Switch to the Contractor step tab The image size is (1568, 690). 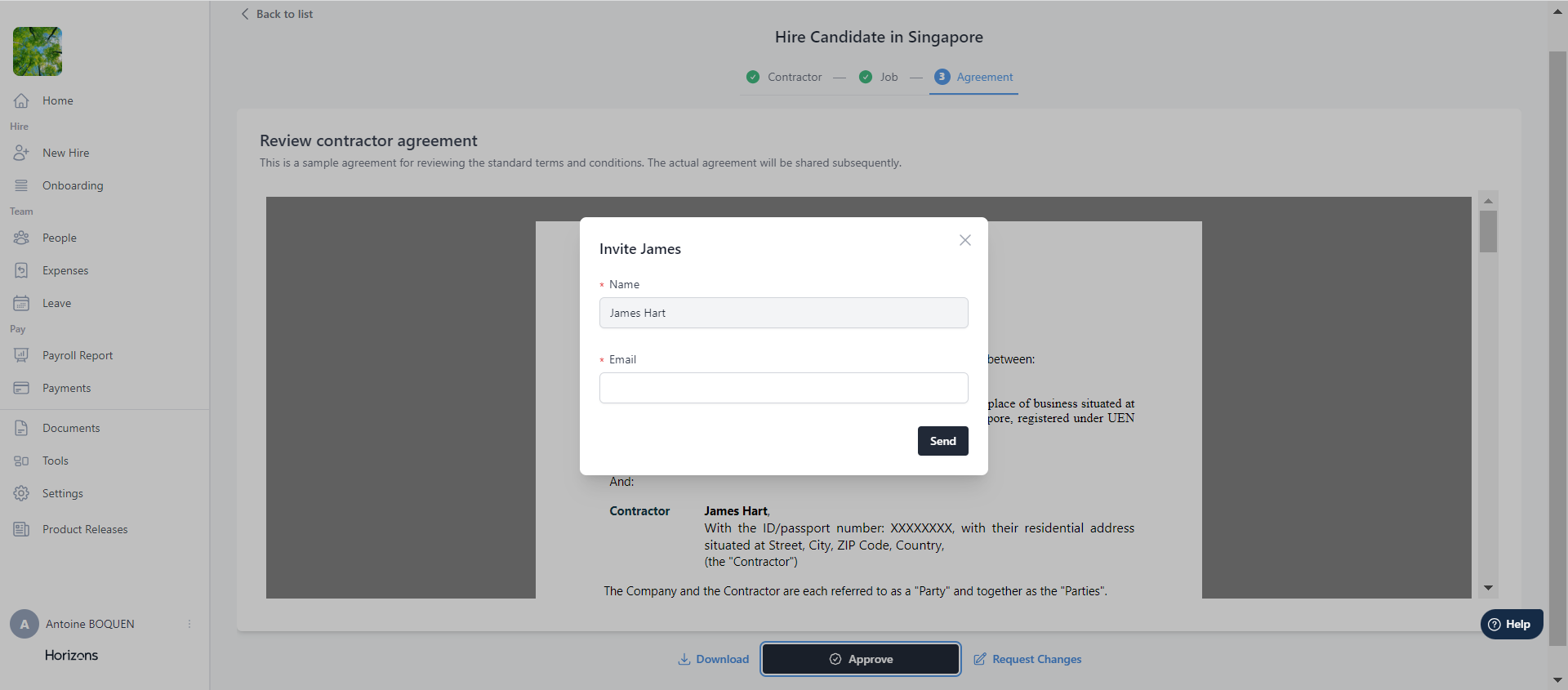[x=784, y=77]
